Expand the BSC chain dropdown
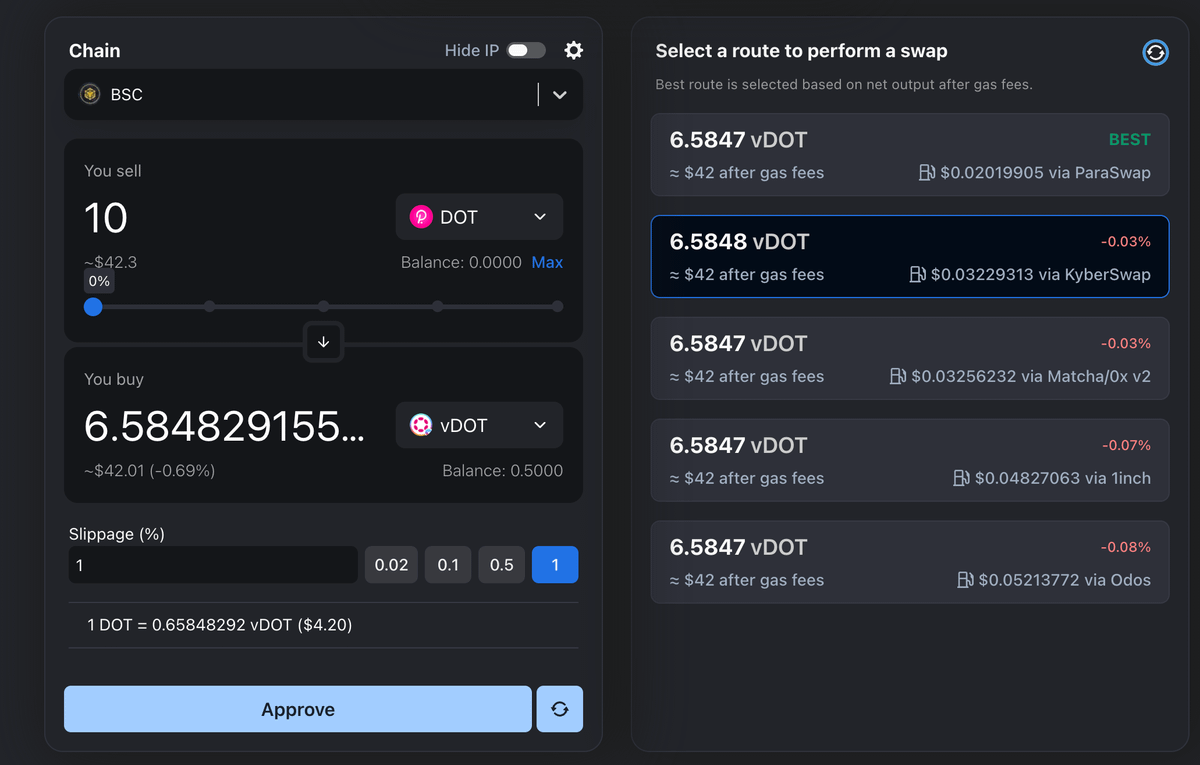 (x=560, y=95)
